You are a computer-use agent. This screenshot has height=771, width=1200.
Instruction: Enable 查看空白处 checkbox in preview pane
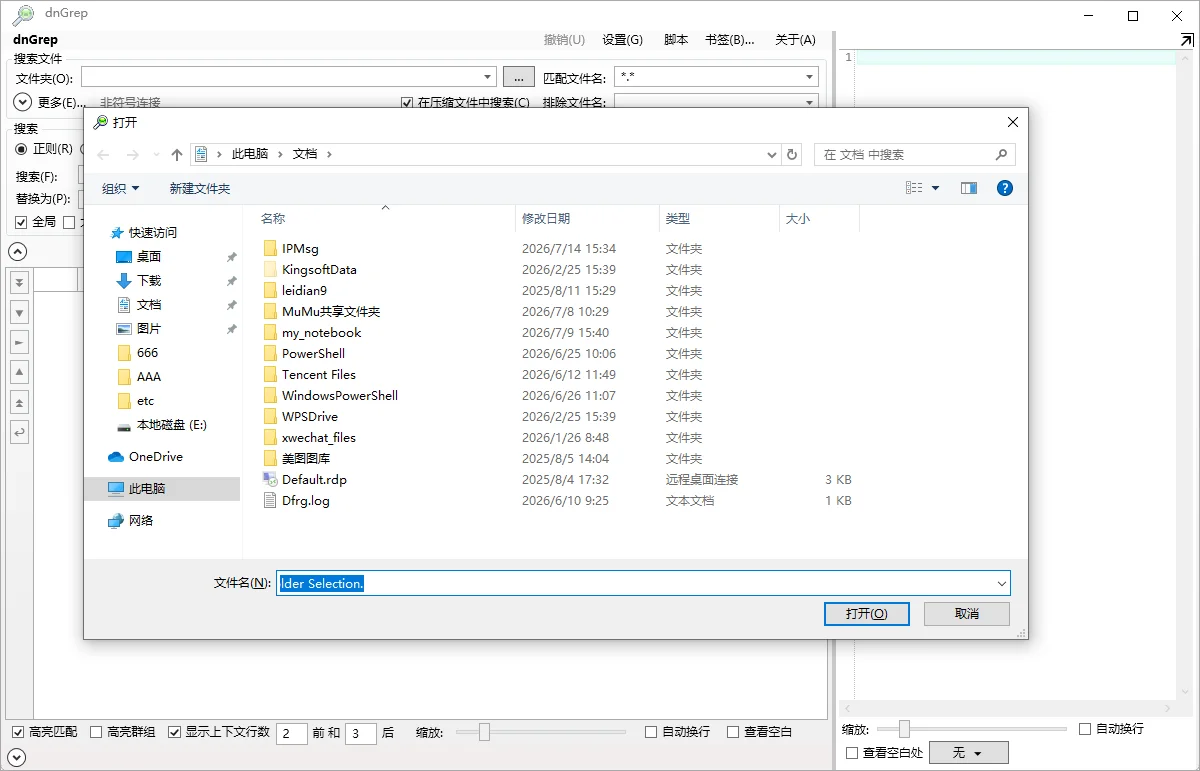click(x=852, y=752)
